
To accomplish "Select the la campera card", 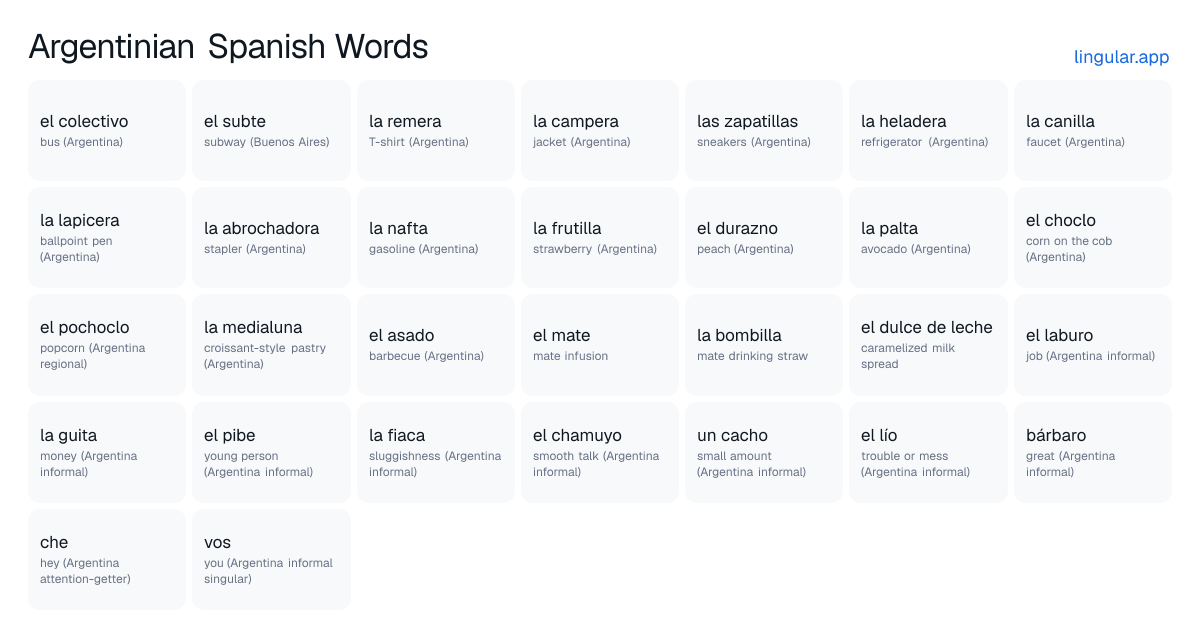I will [x=600, y=131].
